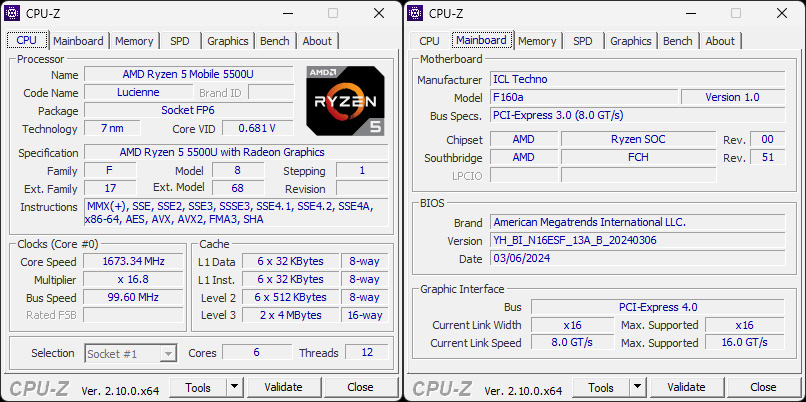This screenshot has height=402, width=806.
Task: Minimize the left CPU-Z window
Action: 287,13
